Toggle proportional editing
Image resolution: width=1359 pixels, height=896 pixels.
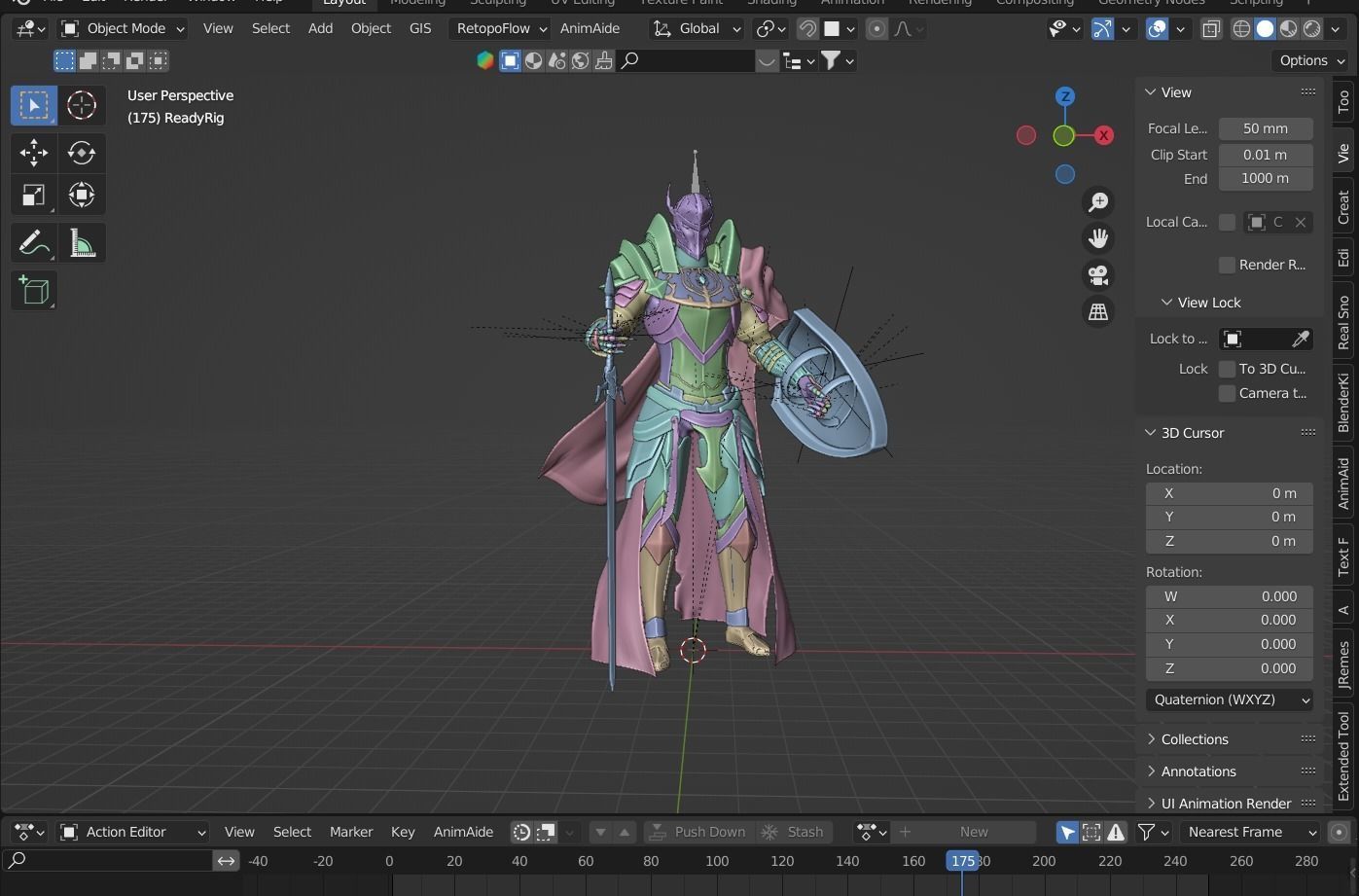(876, 29)
